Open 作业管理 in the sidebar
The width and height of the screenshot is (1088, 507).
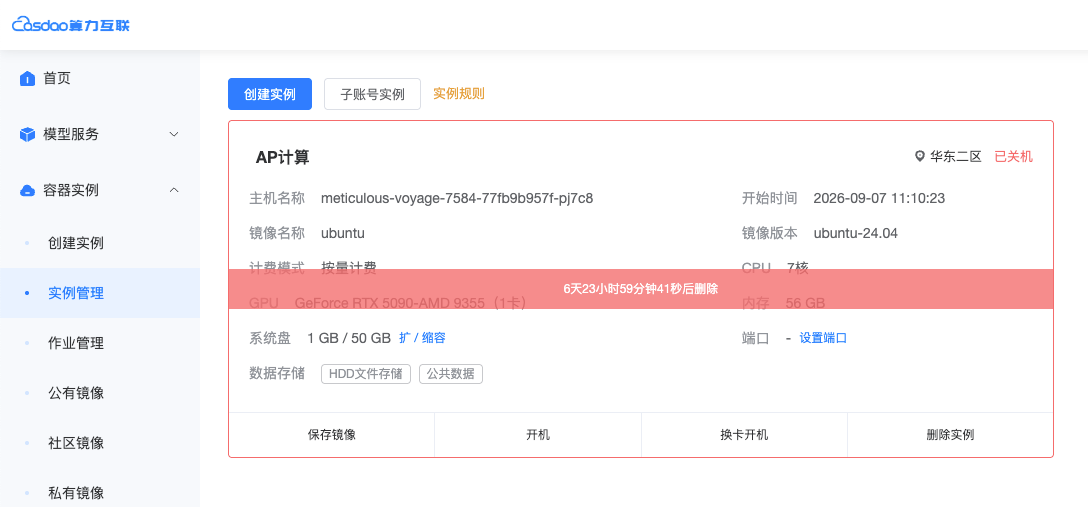[x=76, y=343]
